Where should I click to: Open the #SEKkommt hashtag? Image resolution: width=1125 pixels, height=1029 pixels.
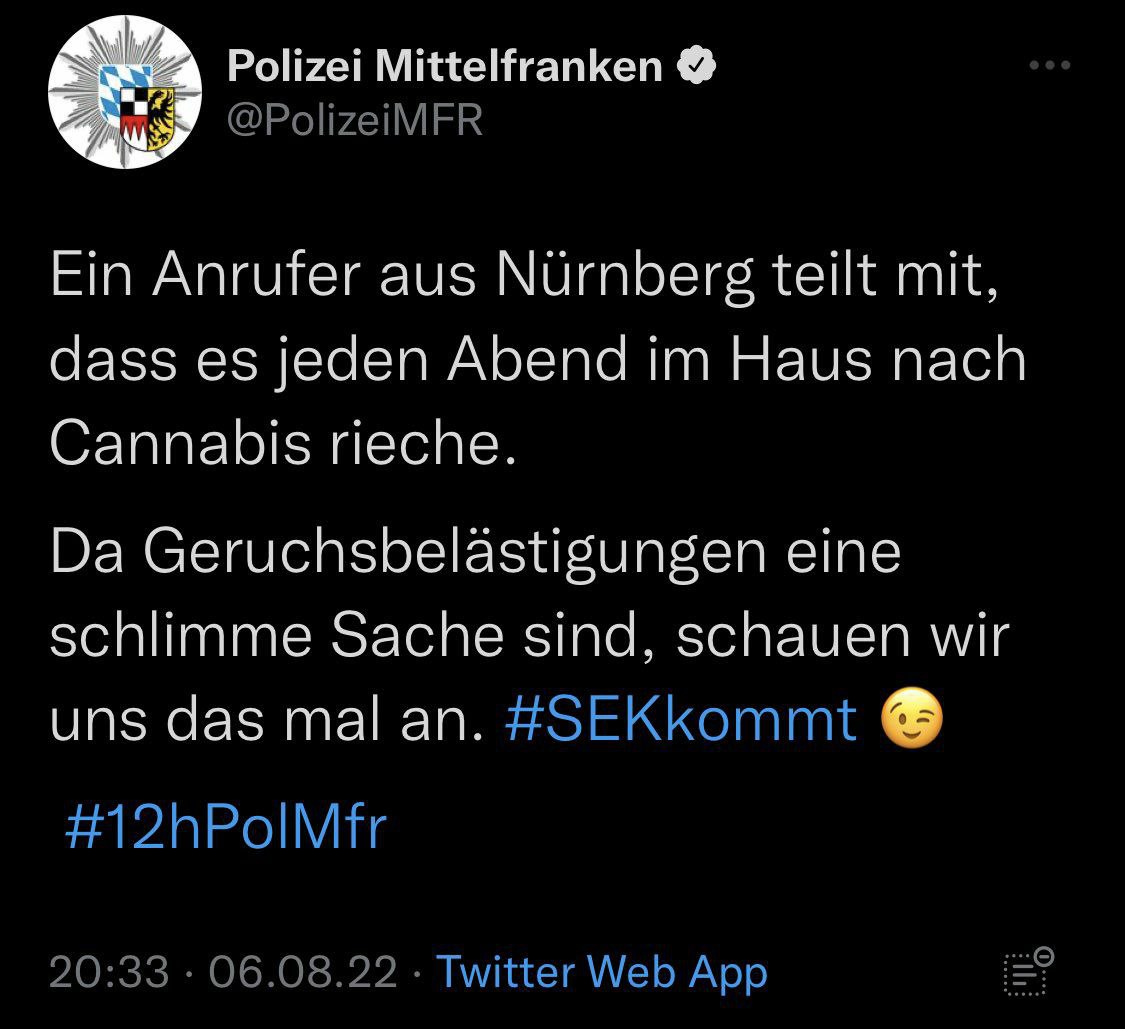[x=681, y=719]
